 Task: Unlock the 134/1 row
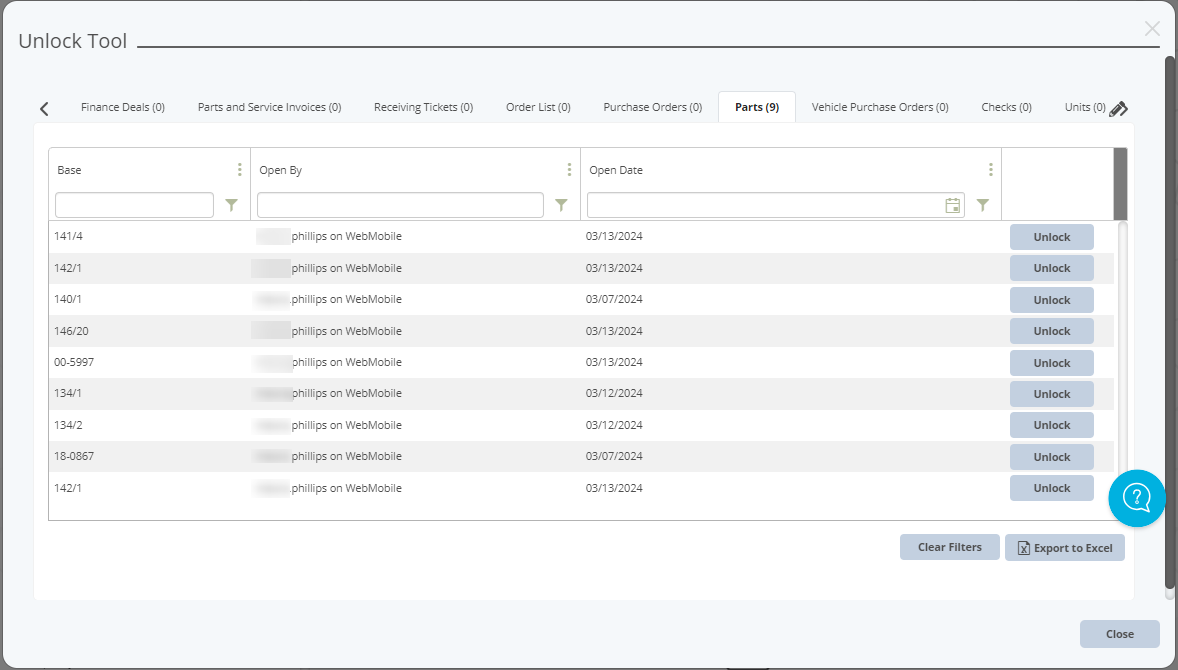click(1051, 394)
